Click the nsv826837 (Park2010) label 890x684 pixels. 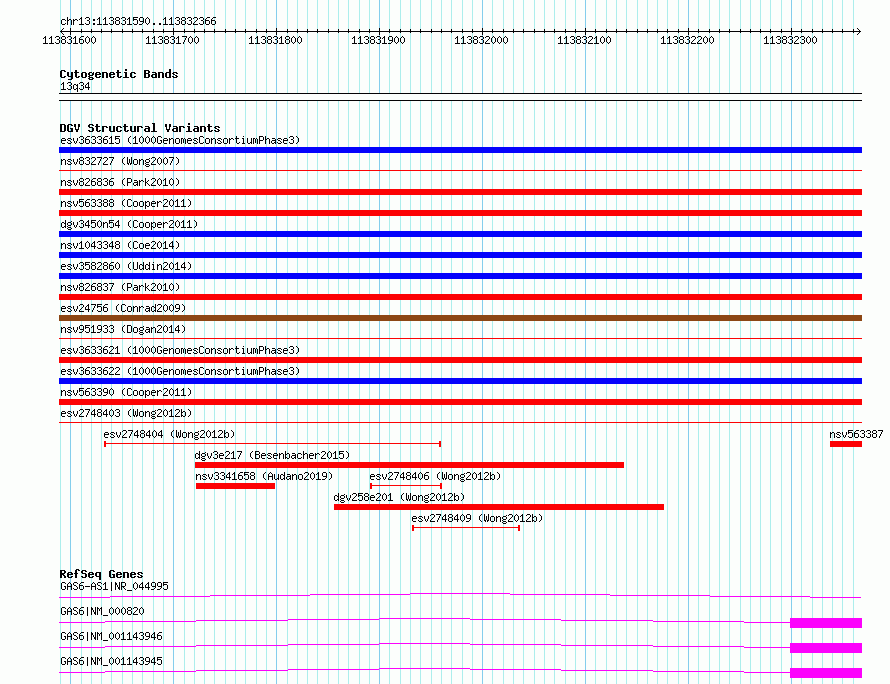120,287
